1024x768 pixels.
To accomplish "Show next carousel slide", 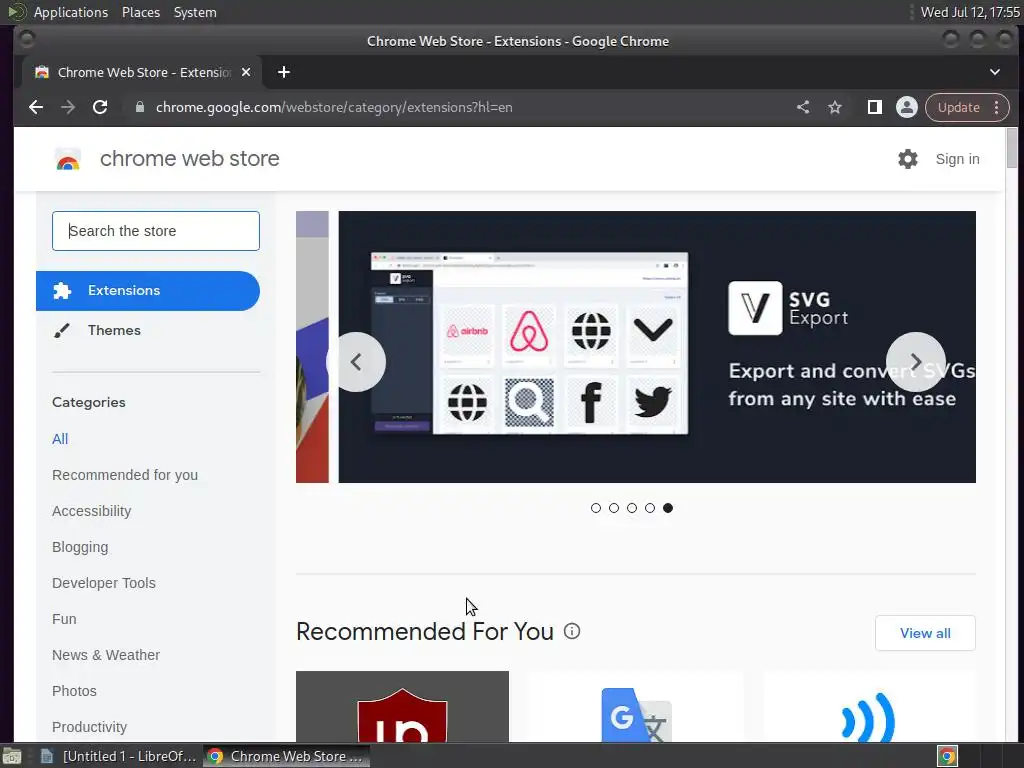I will pos(916,362).
